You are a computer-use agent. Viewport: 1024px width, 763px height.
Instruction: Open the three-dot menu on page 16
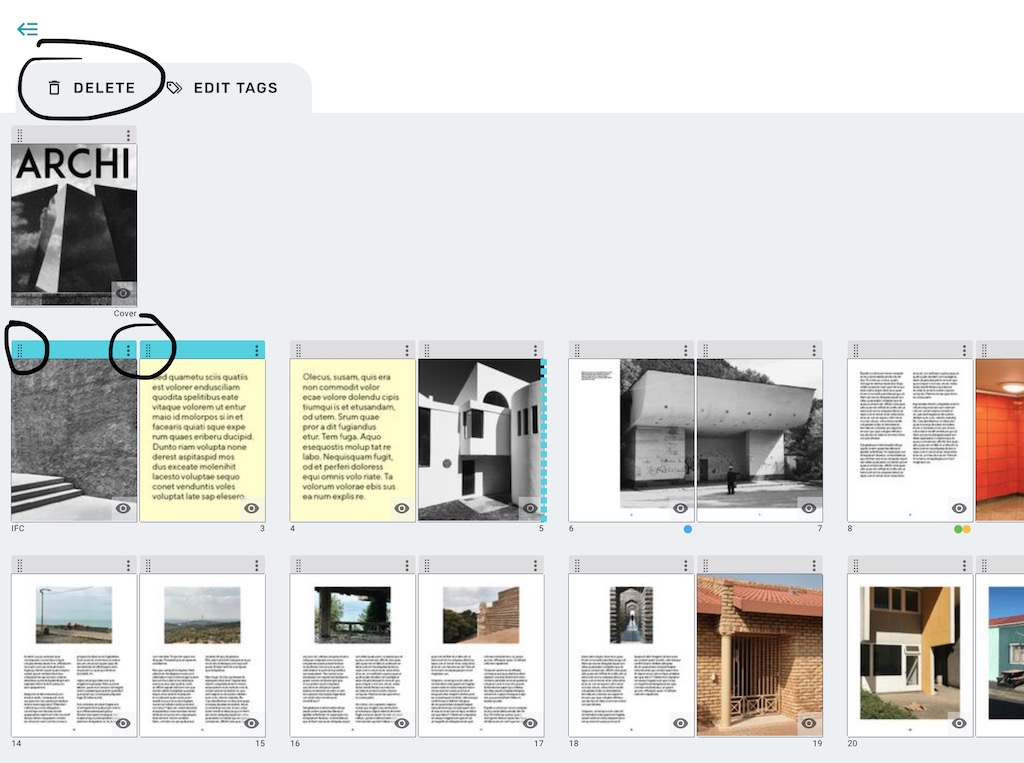[x=406, y=565]
